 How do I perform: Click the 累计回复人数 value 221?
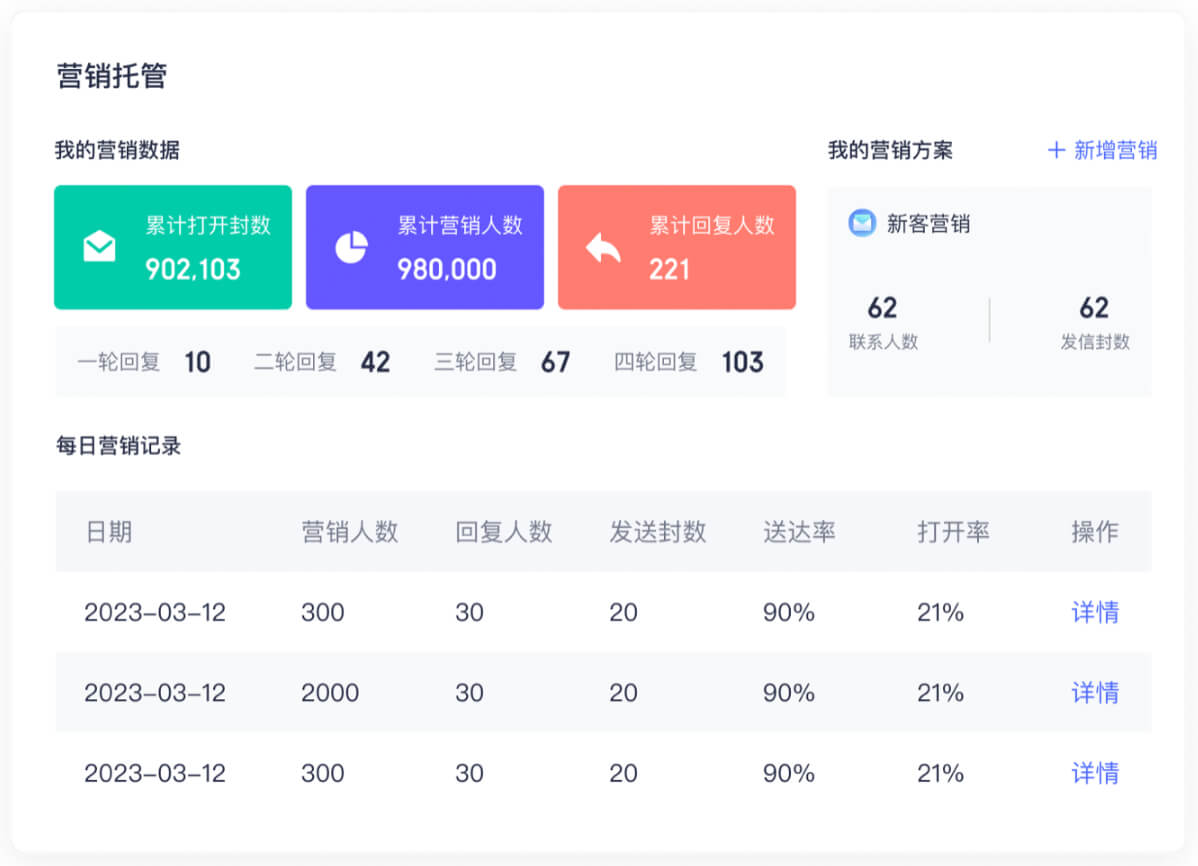pos(669,269)
